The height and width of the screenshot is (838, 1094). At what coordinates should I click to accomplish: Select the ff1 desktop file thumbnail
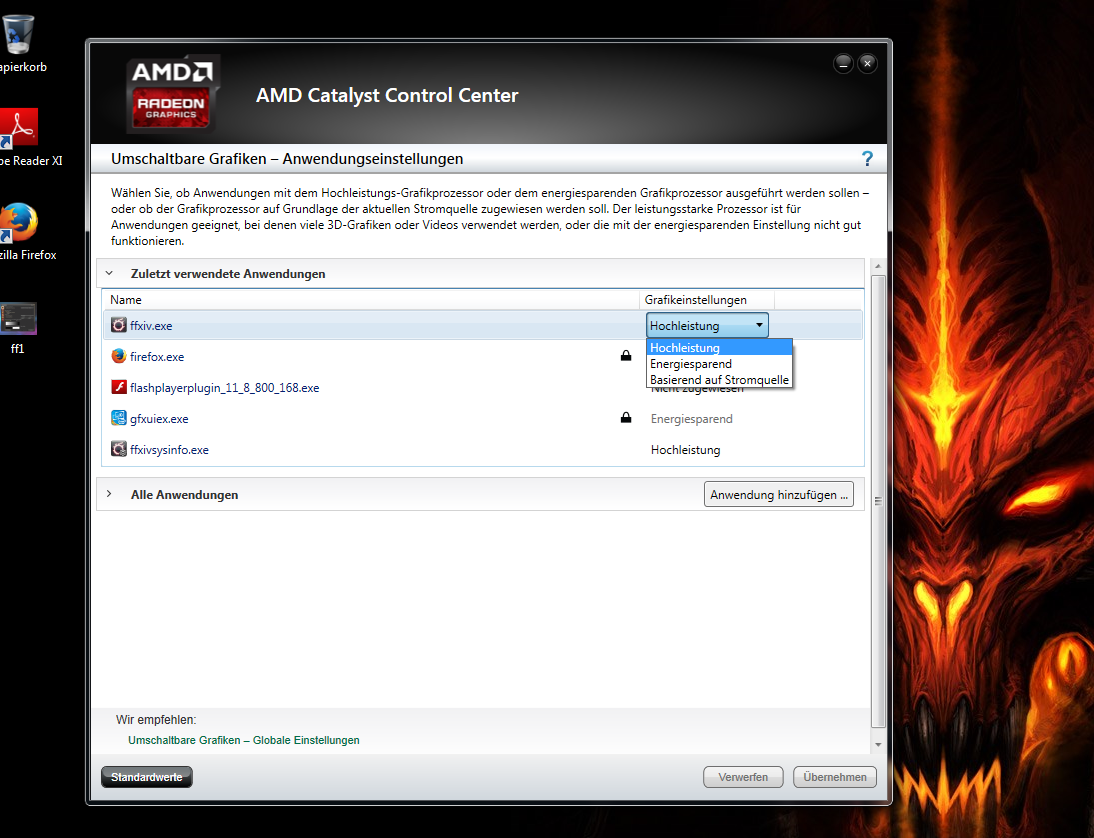coord(18,319)
